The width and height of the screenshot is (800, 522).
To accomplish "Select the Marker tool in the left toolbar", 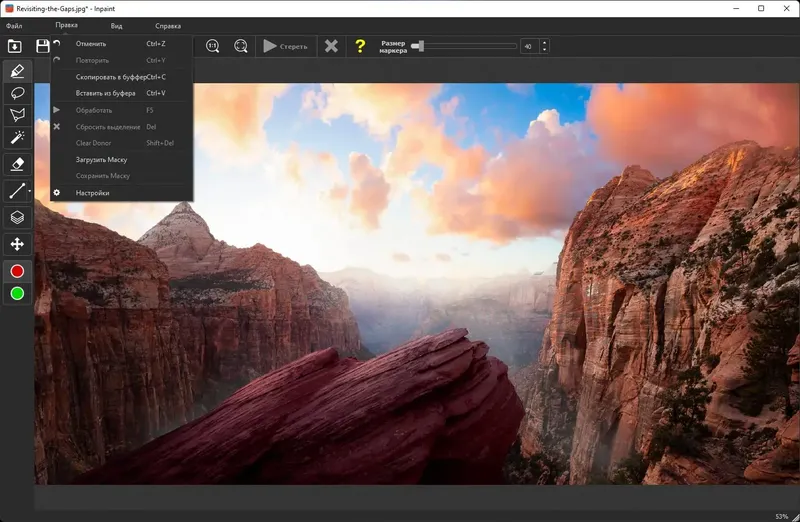I will [x=17, y=71].
